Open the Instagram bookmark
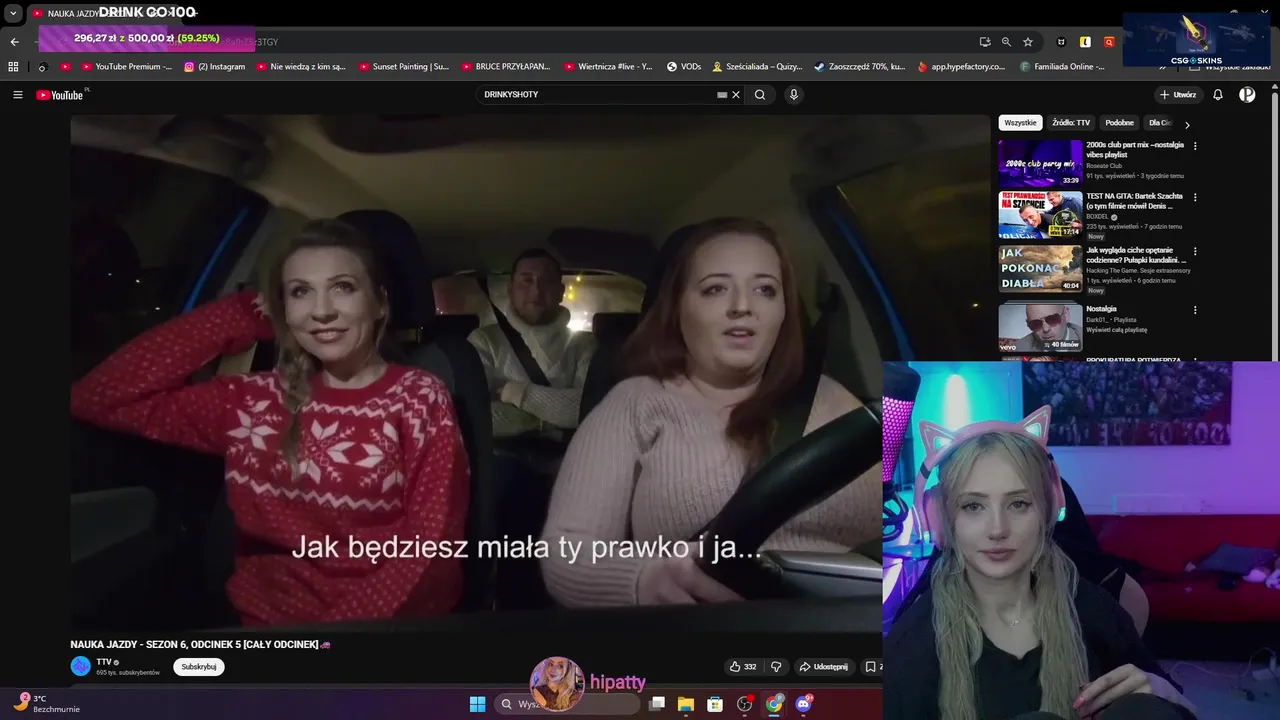Viewport: 1280px width, 720px height. coord(214,67)
